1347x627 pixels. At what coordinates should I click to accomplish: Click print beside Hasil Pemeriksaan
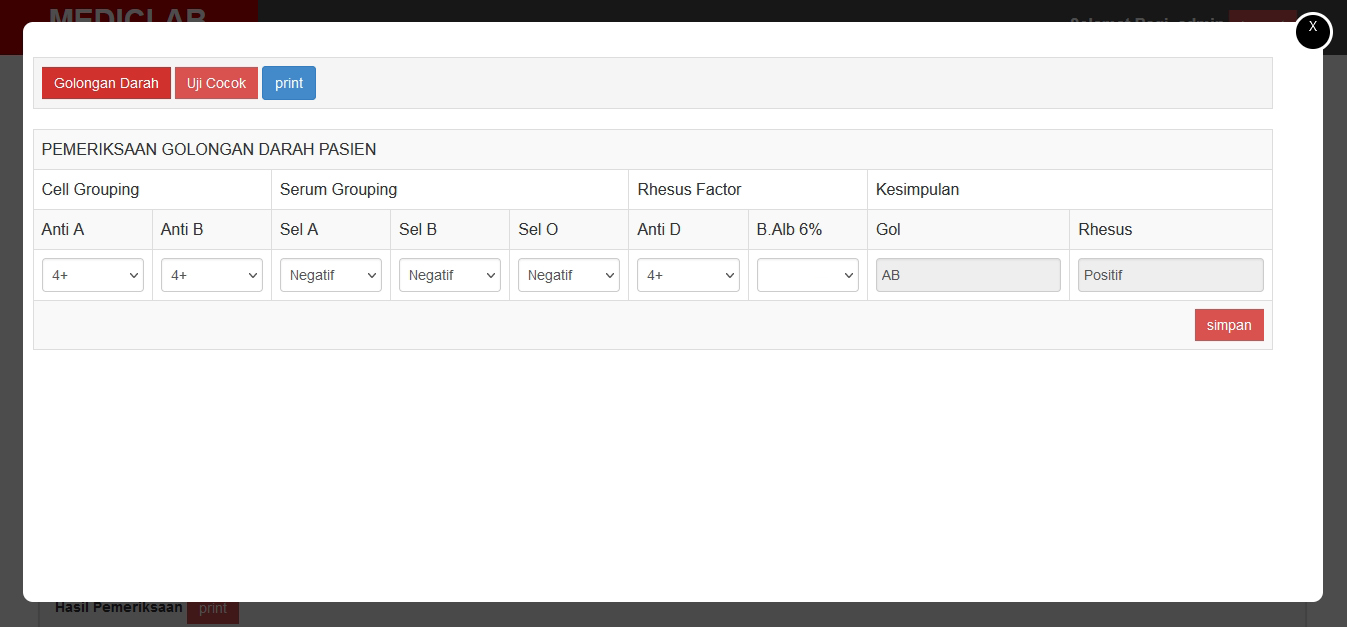pos(213,609)
